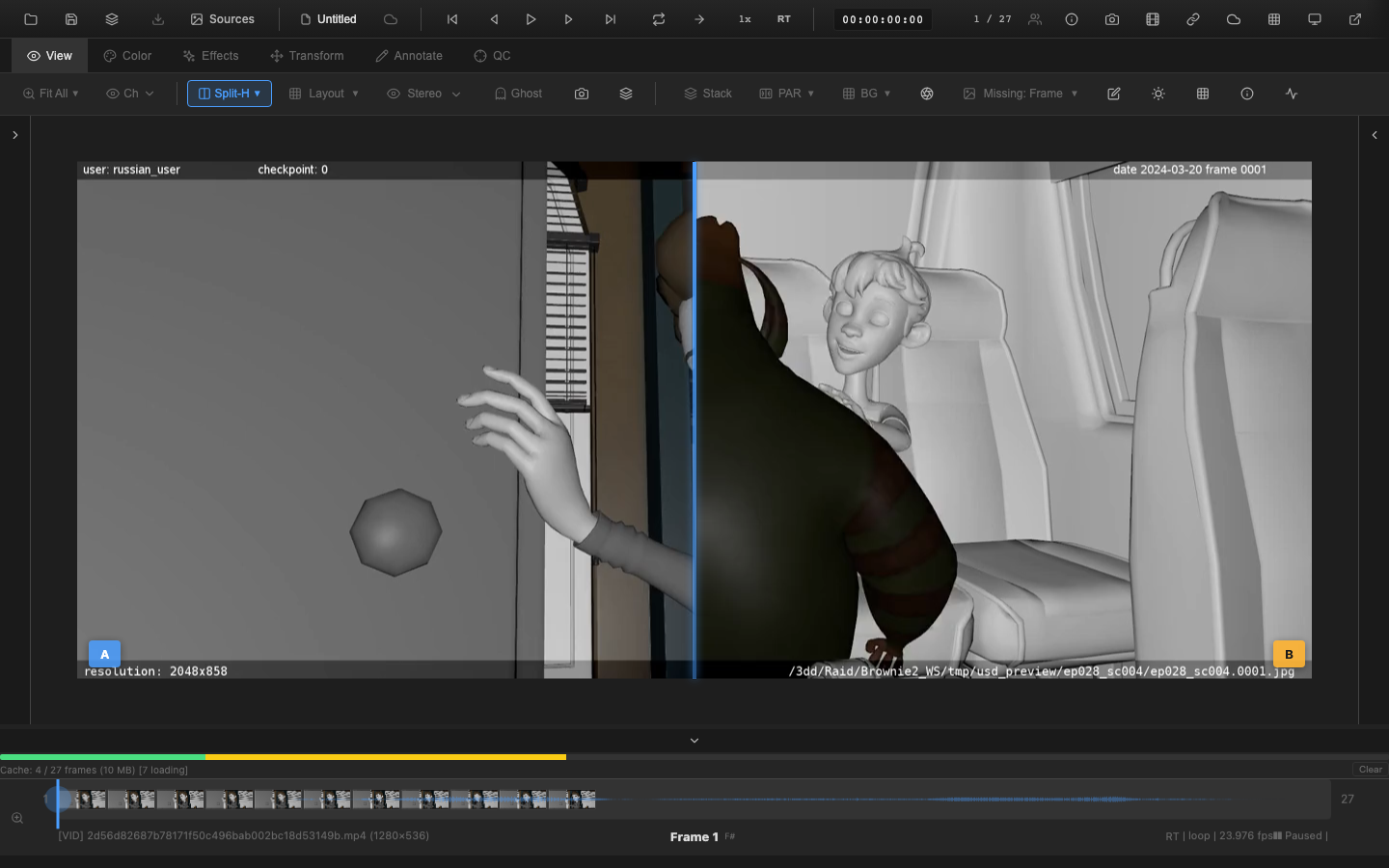Viewport: 1389px width, 868px height.
Task: Open the Stereo view dropdown
Action: coord(422,94)
